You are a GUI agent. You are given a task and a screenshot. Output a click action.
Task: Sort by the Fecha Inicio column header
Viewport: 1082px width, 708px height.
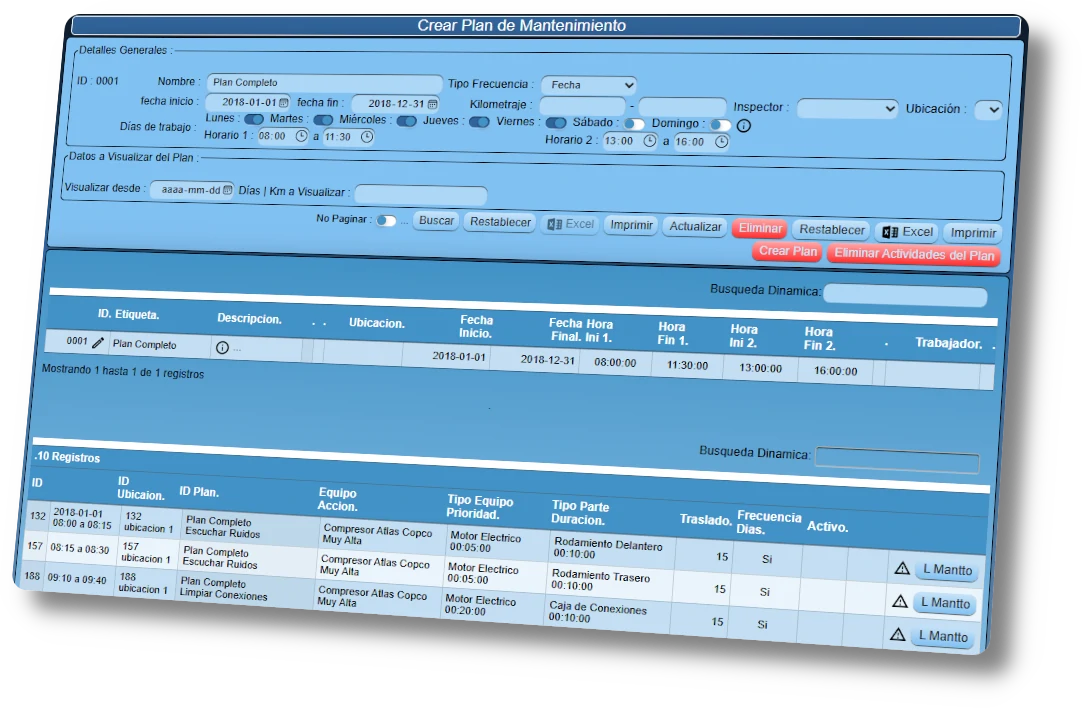476,327
